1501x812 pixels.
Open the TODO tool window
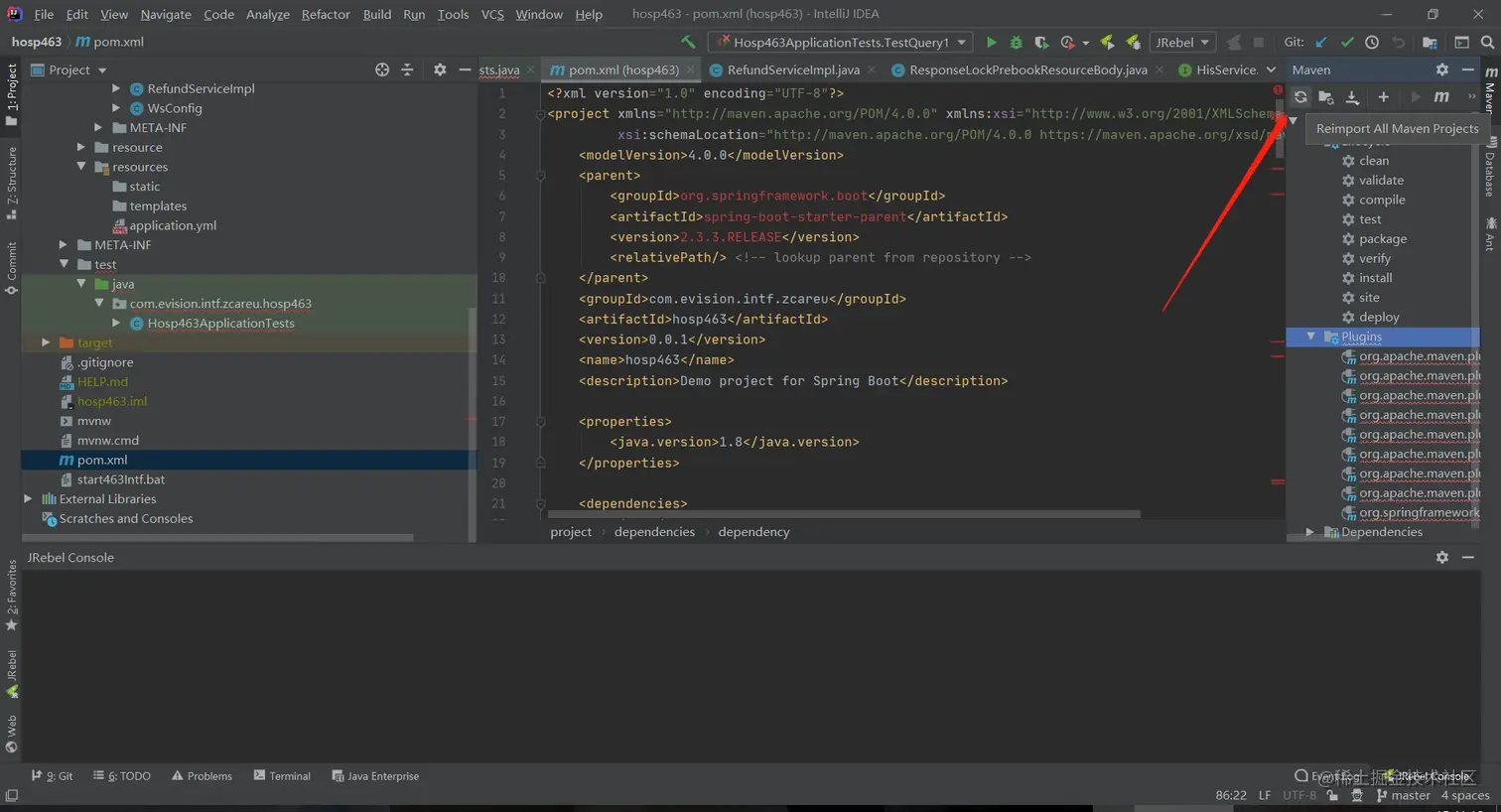[122, 776]
